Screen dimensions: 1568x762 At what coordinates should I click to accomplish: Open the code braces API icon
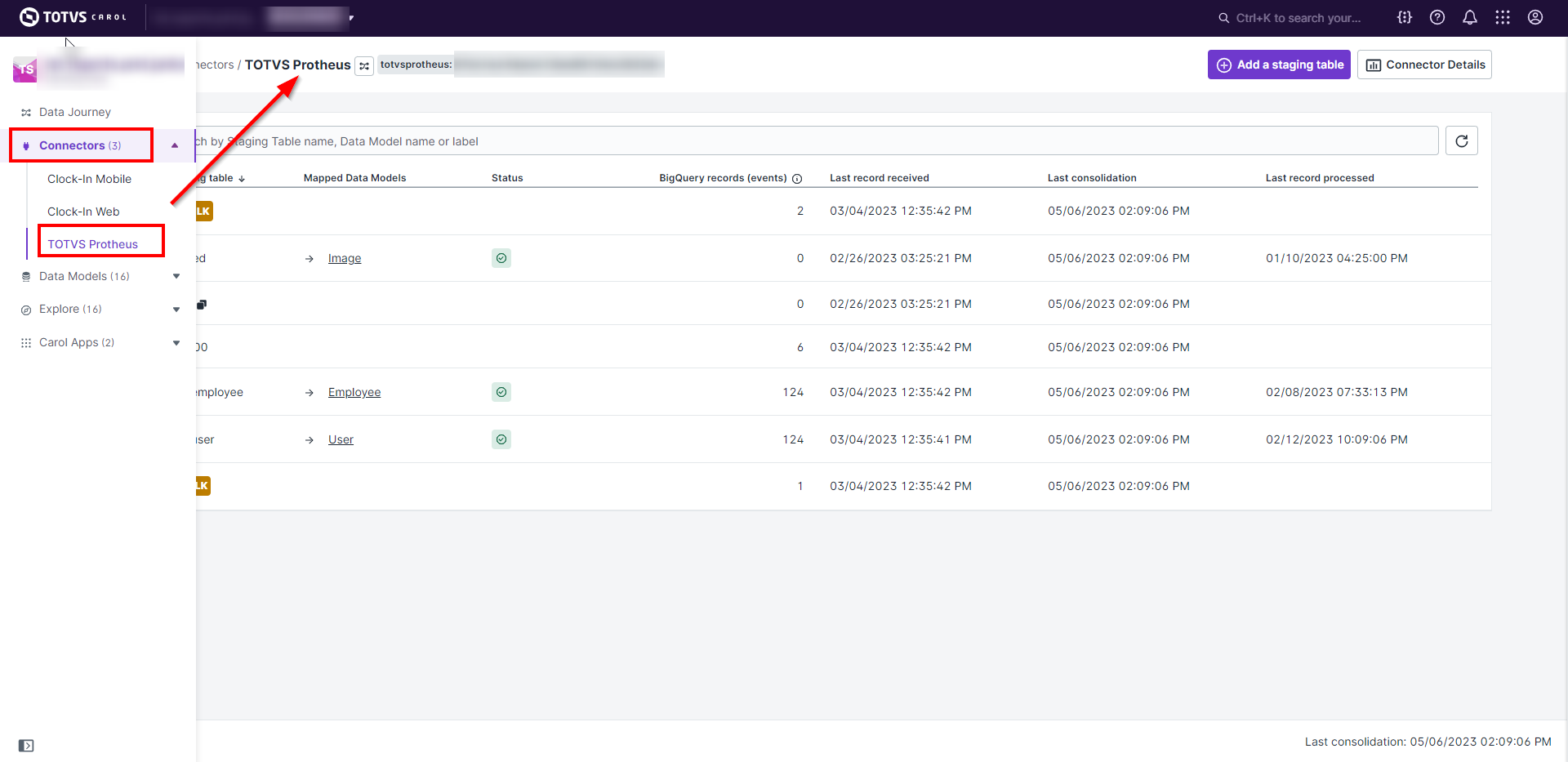[1405, 17]
